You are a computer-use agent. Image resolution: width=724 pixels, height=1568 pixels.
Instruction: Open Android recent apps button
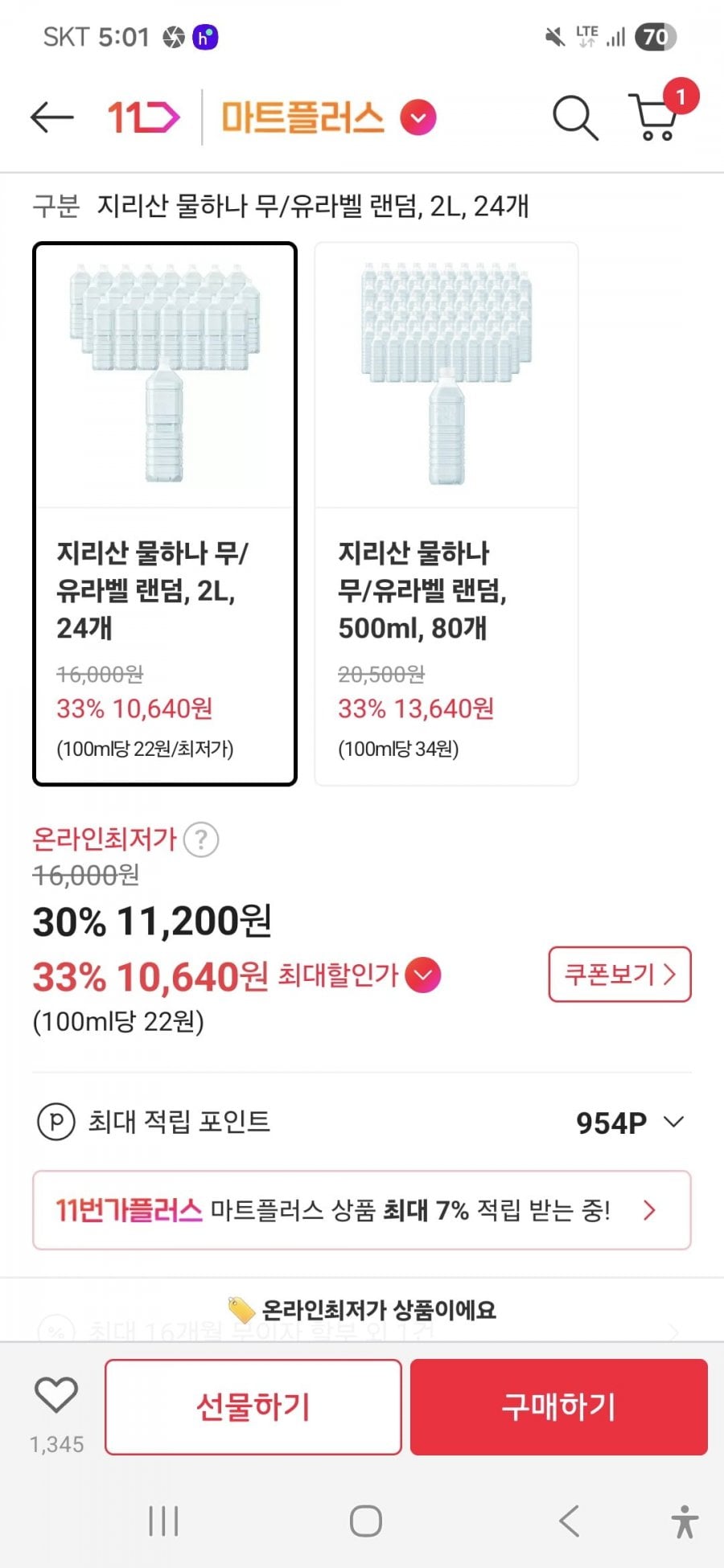click(x=163, y=1521)
